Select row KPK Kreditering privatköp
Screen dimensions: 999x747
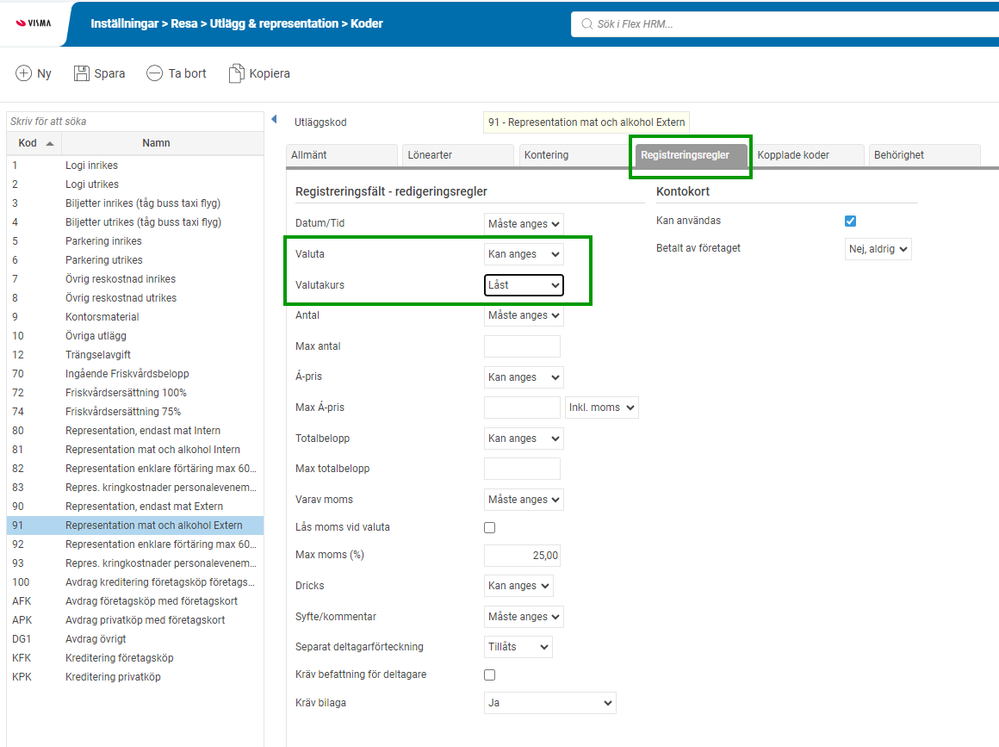[135, 677]
